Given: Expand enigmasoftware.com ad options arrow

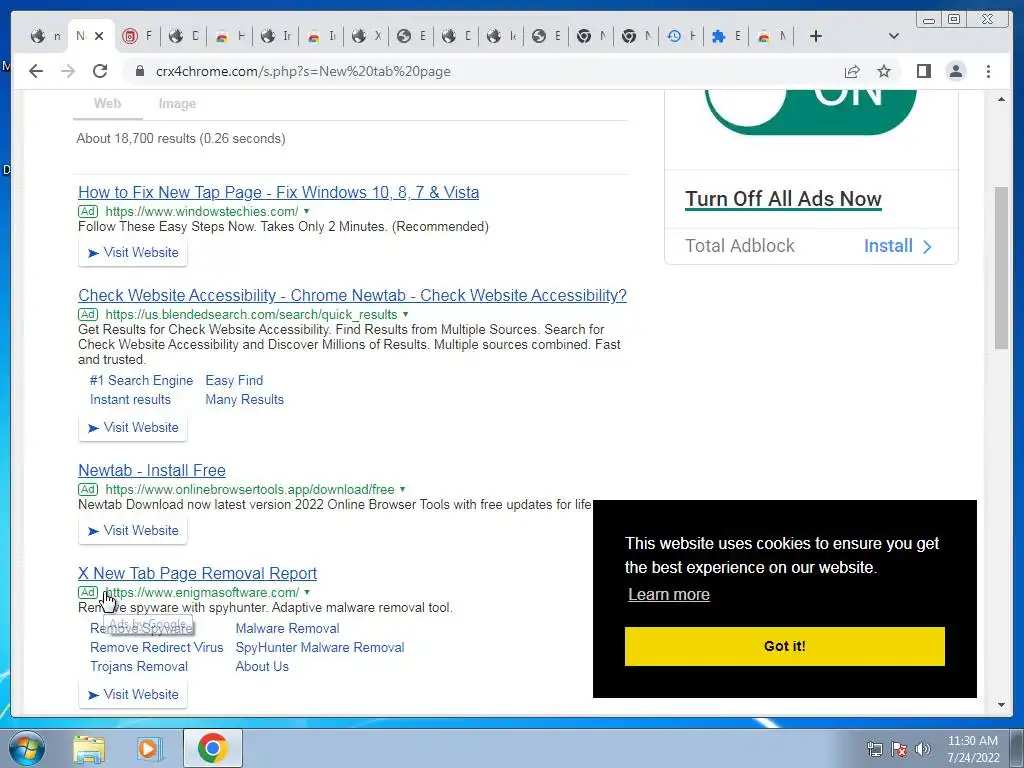Looking at the screenshot, I should (307, 592).
